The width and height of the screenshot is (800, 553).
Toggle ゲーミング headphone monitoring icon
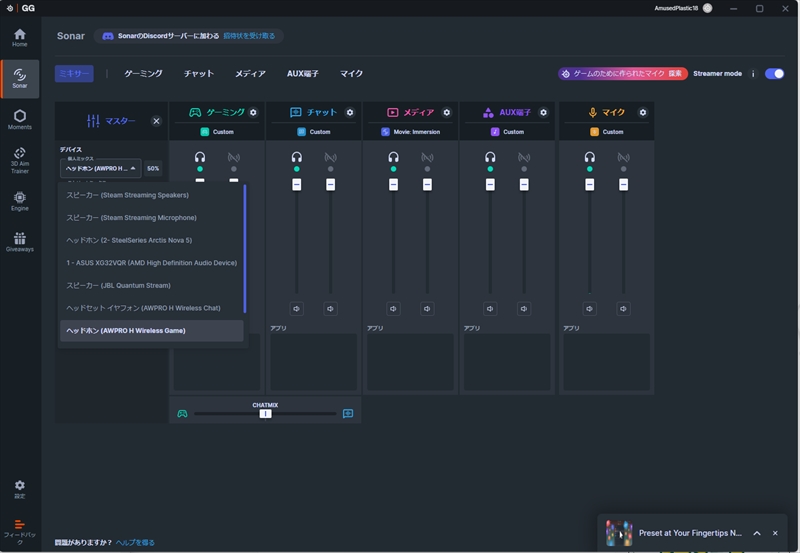[200, 157]
